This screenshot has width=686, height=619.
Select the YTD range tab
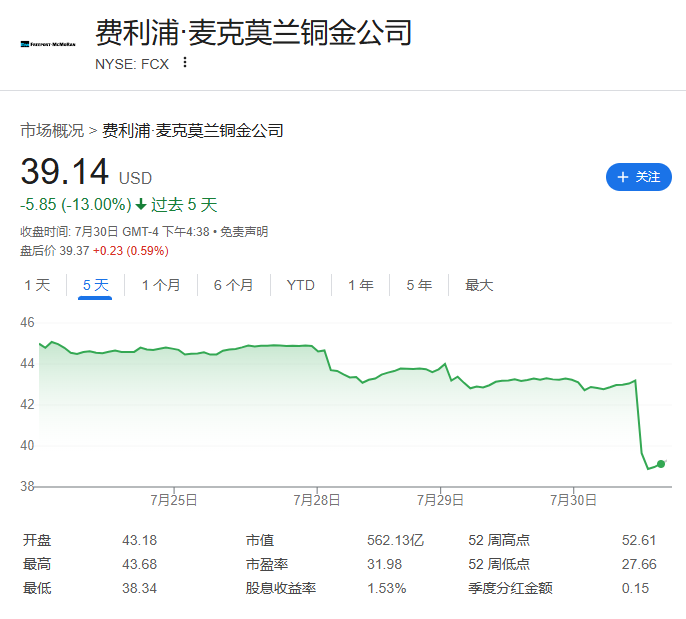pos(301,285)
